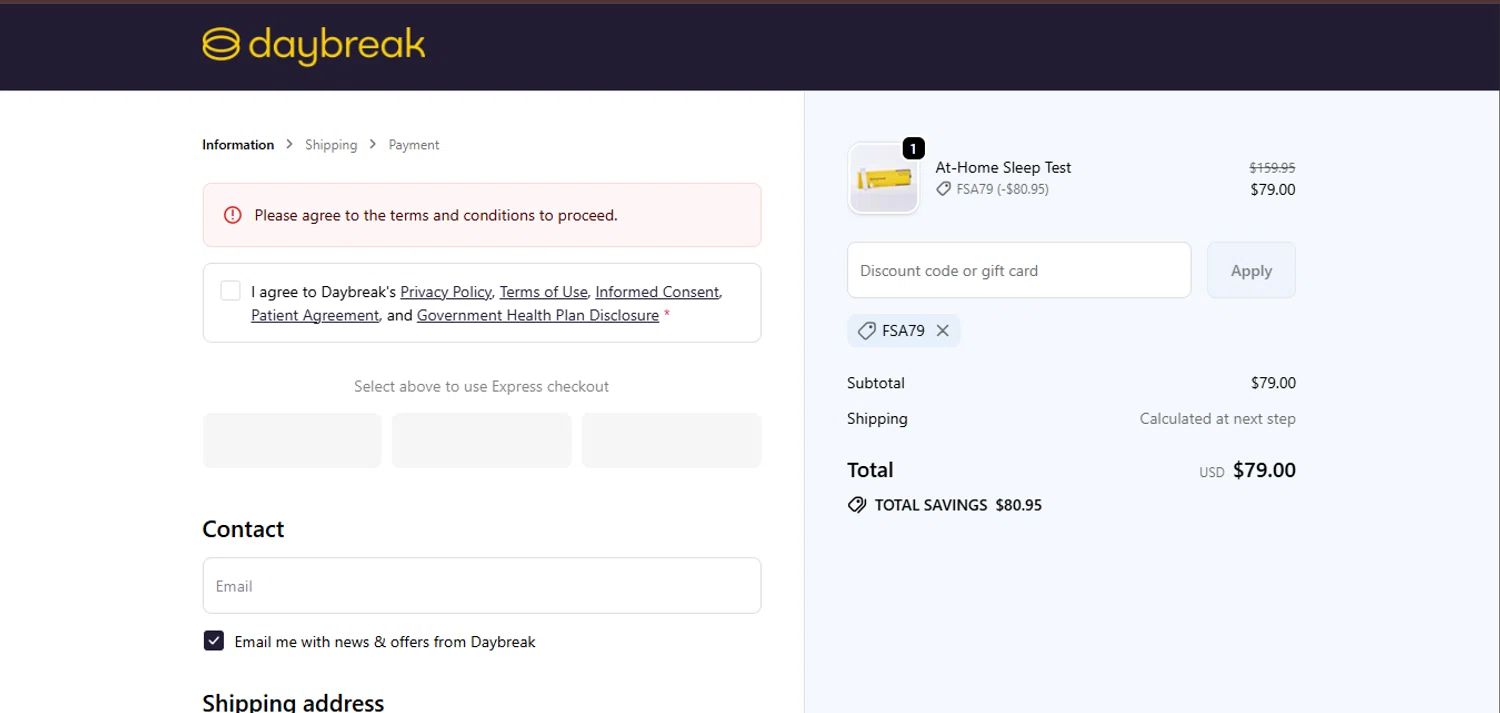Image resolution: width=1500 pixels, height=713 pixels.
Task: Open the Patient Agreement link
Action: coord(315,315)
